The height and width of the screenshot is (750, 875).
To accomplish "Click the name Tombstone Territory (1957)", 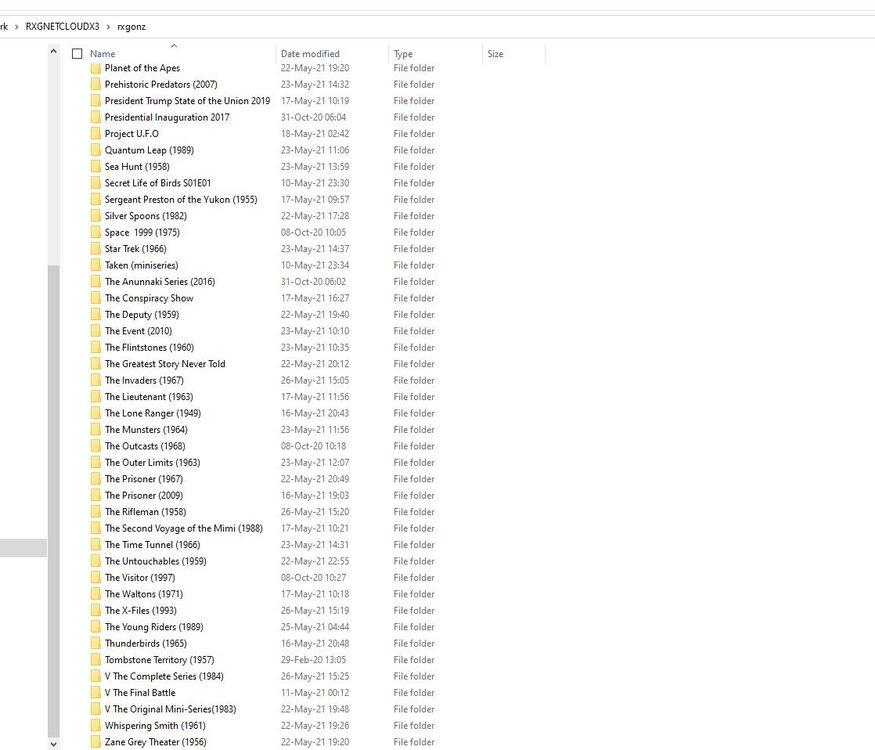I will point(160,660).
